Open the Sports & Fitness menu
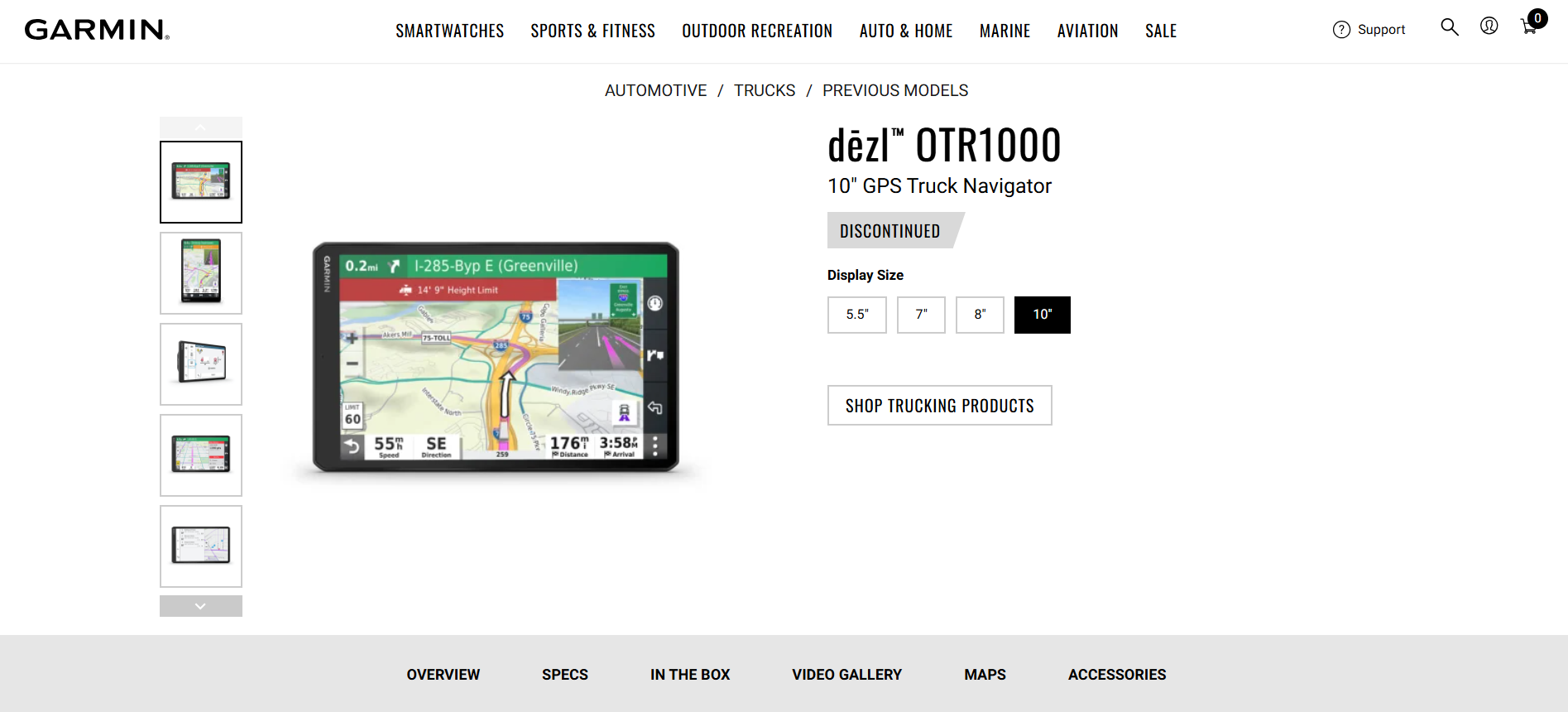The image size is (1568, 712). pyautogui.click(x=592, y=31)
